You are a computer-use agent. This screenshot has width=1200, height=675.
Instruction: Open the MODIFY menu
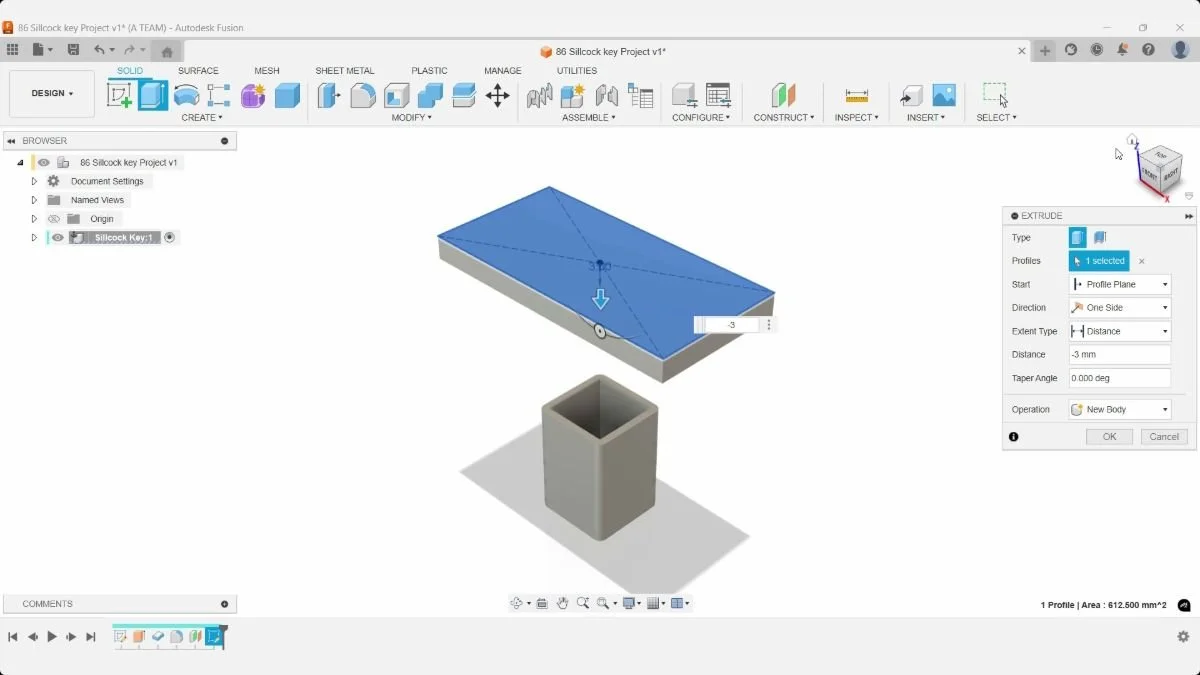412,118
